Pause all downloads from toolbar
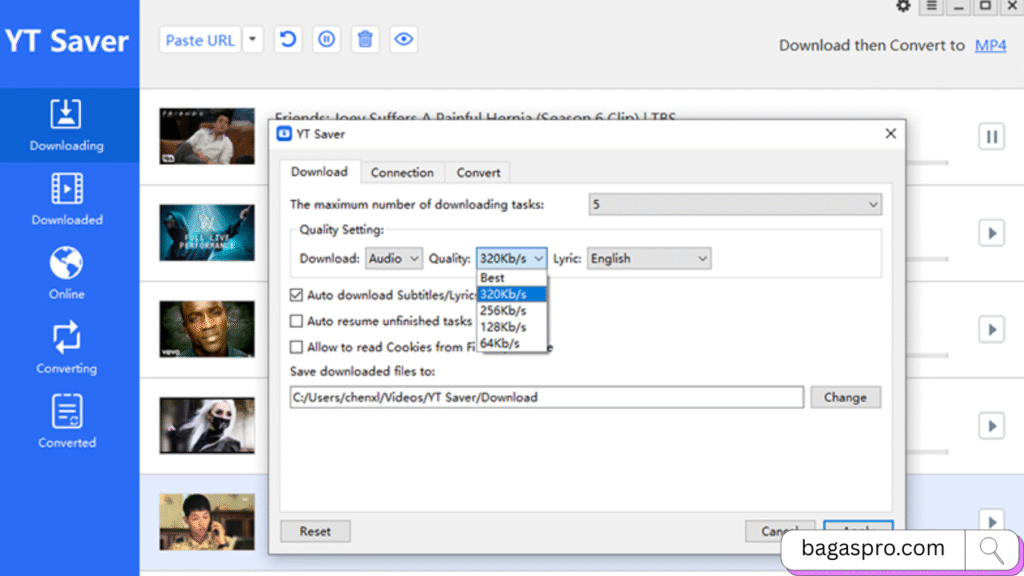The width and height of the screenshot is (1024, 576). click(x=326, y=40)
